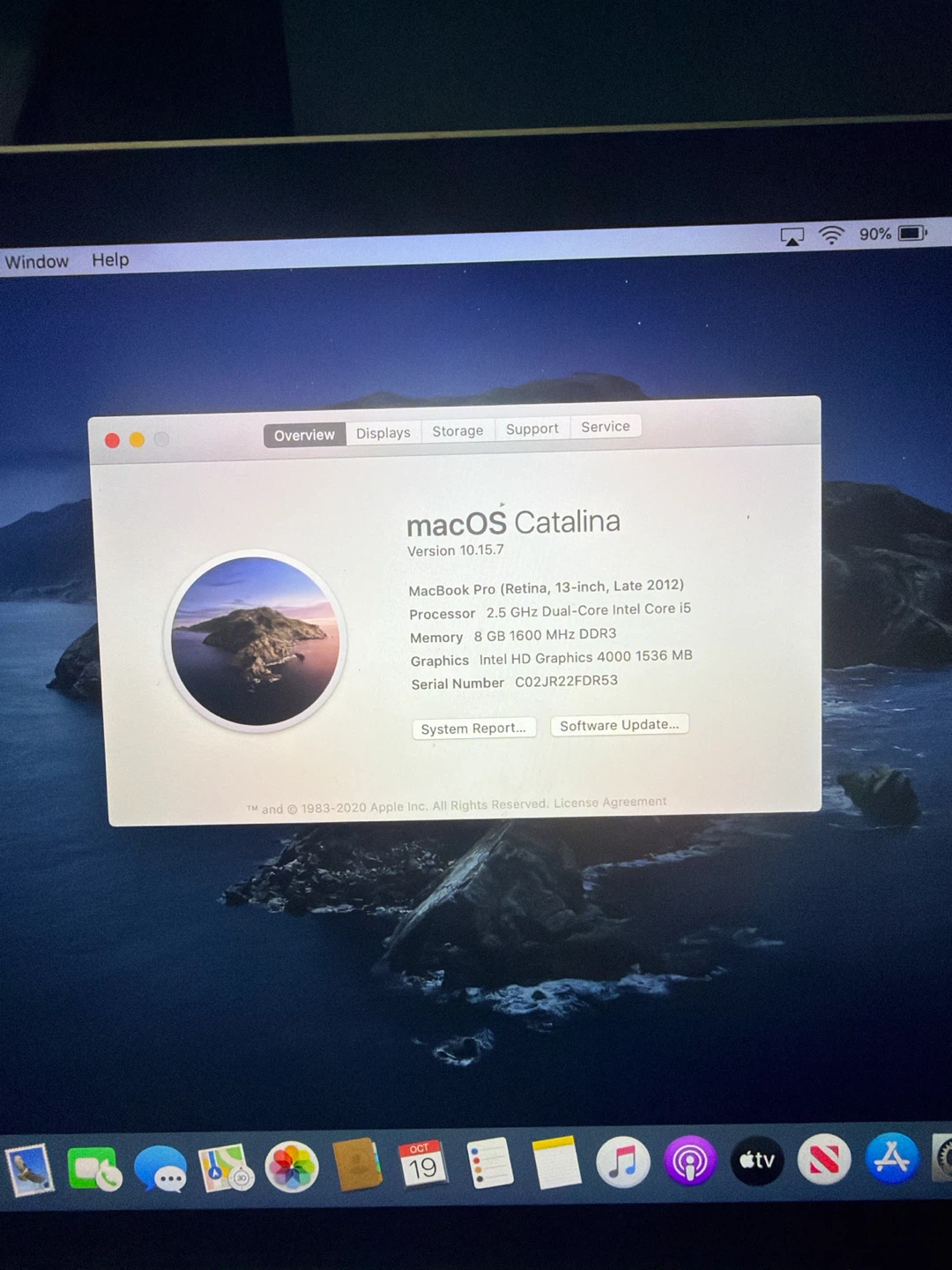Launch Podcasts from the Dock
Screen dimensions: 952x1270
[690, 1161]
